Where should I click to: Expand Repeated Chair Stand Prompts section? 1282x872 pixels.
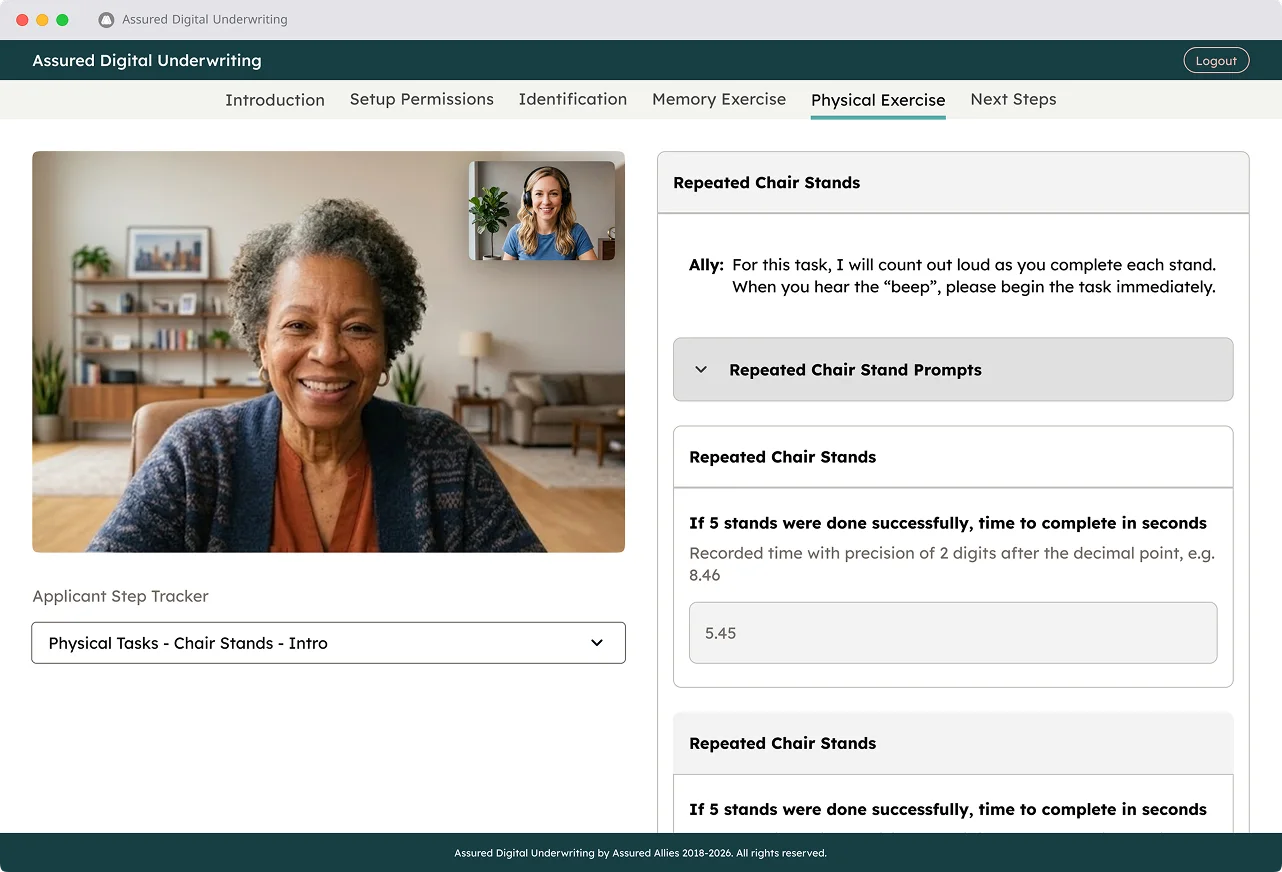click(x=953, y=370)
